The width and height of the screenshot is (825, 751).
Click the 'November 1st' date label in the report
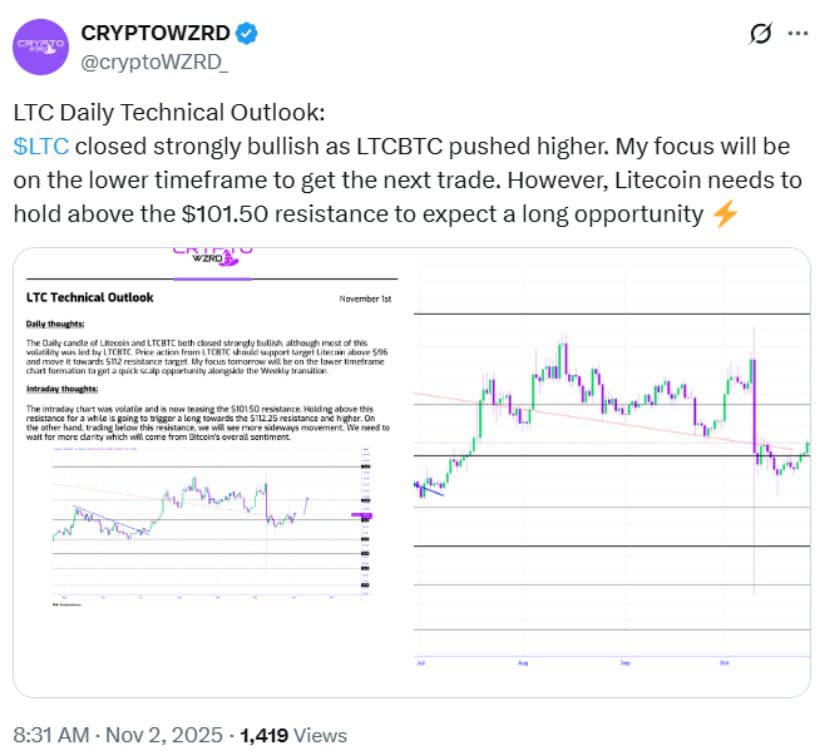pos(367,297)
